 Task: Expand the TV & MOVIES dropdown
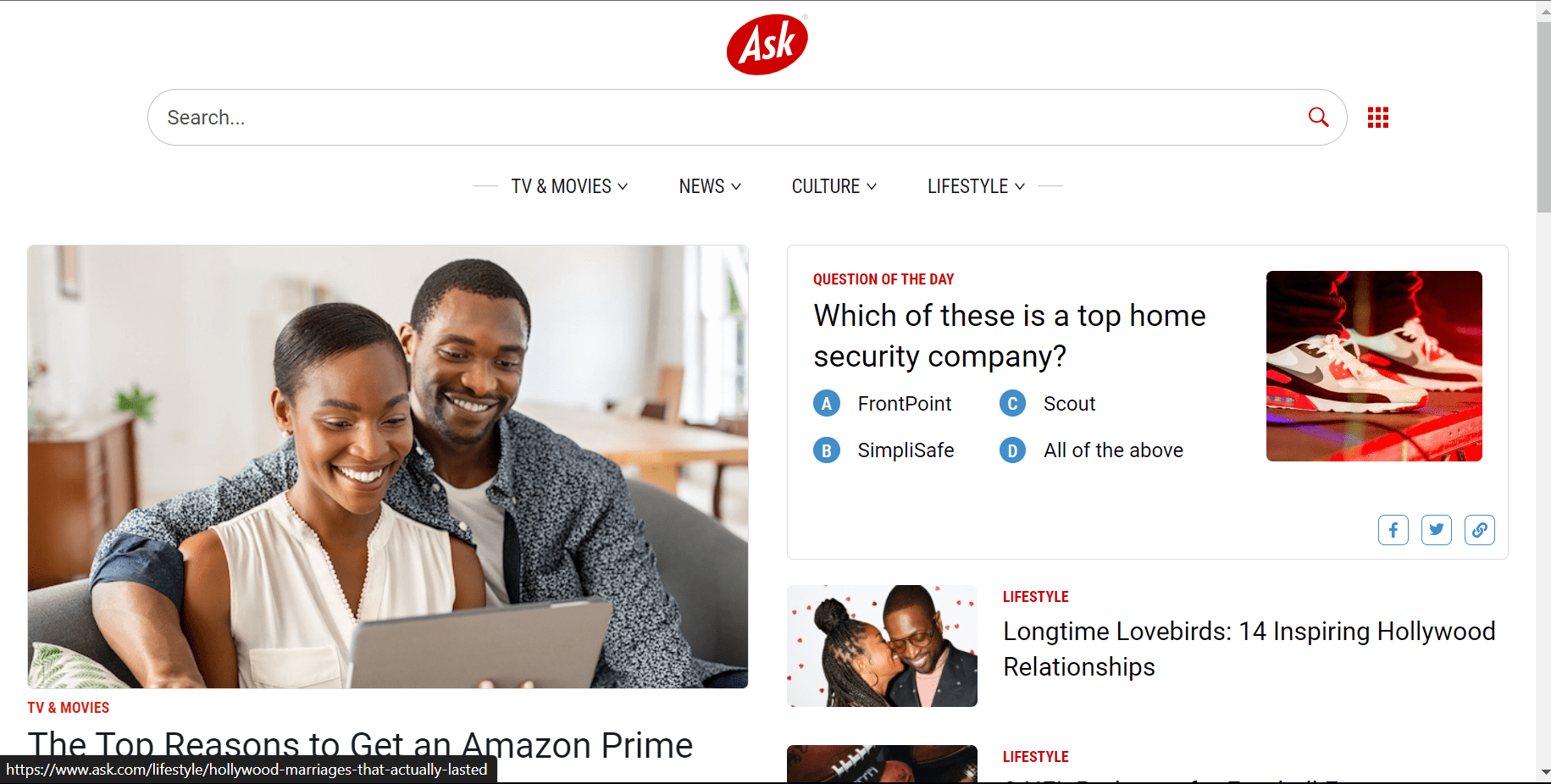[569, 186]
